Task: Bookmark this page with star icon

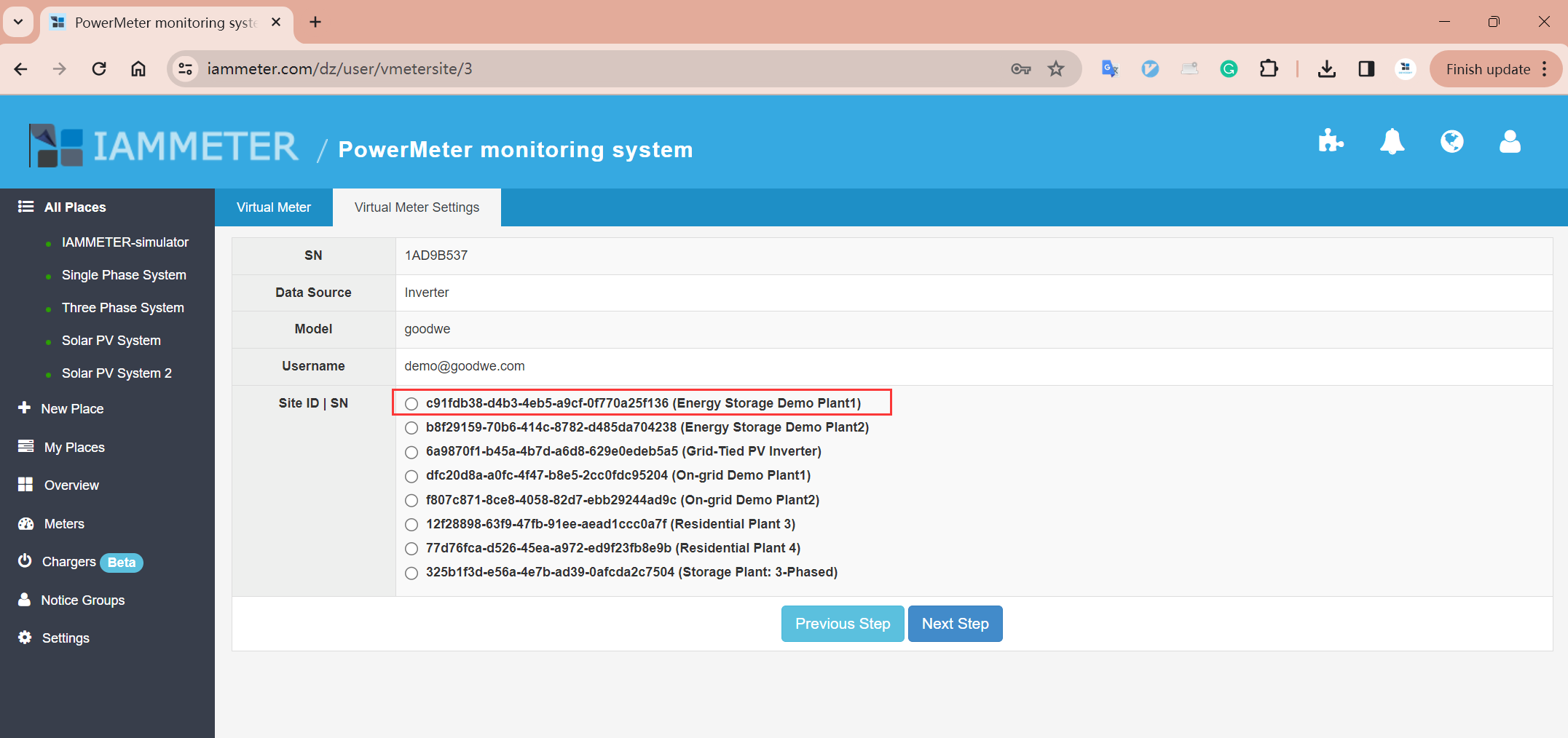Action: (x=1056, y=69)
